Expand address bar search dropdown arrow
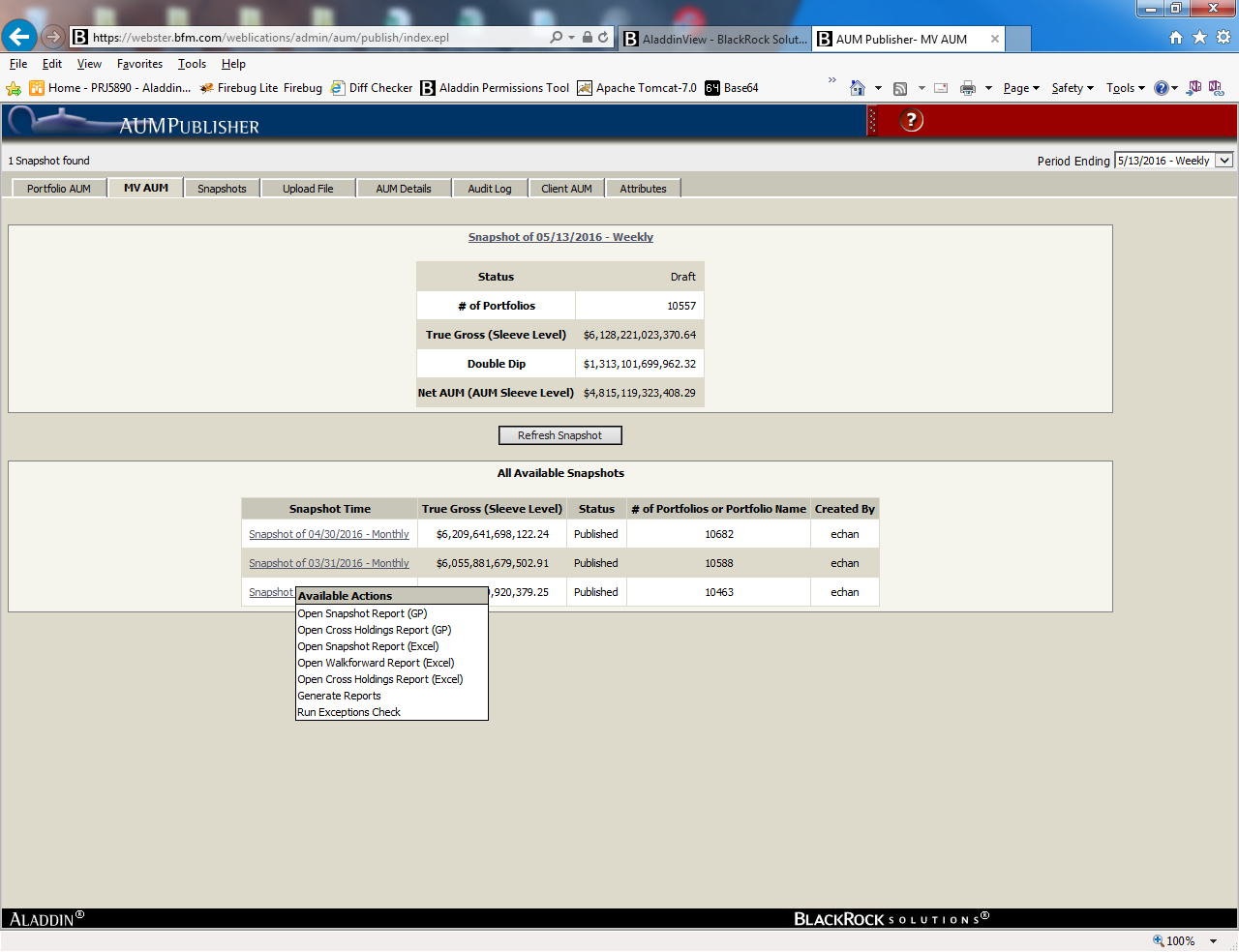The height and width of the screenshot is (952, 1239). click(571, 37)
